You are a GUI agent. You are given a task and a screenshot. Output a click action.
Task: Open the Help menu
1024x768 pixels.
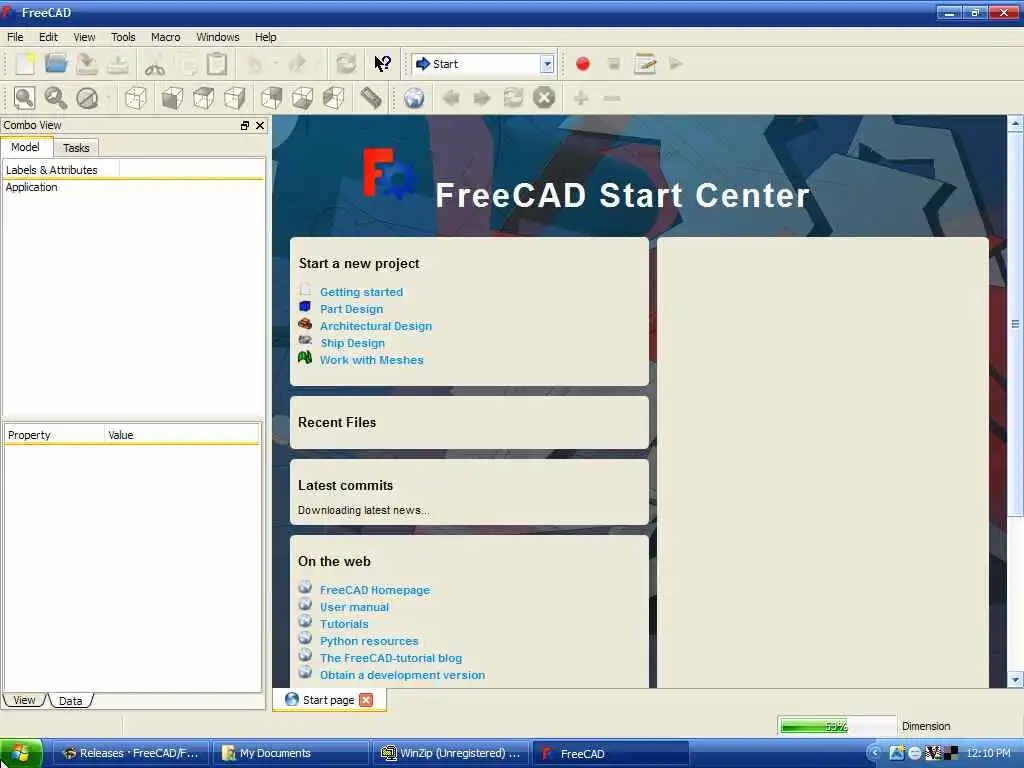(266, 37)
